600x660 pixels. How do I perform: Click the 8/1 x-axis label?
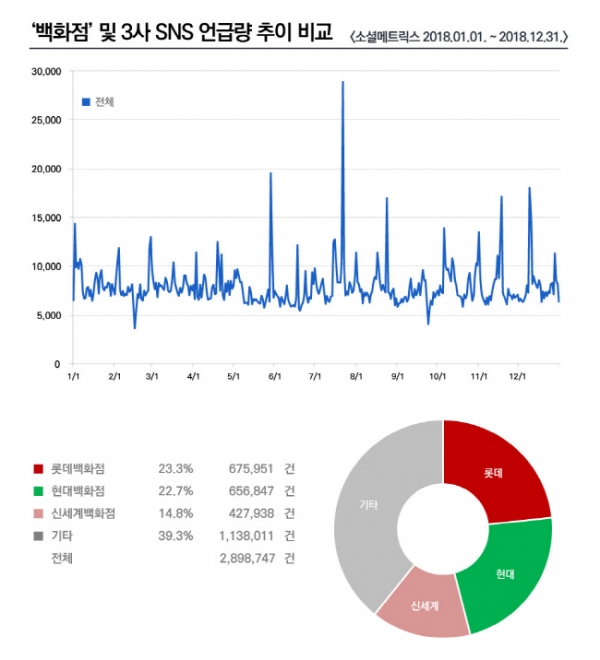[x=356, y=376]
